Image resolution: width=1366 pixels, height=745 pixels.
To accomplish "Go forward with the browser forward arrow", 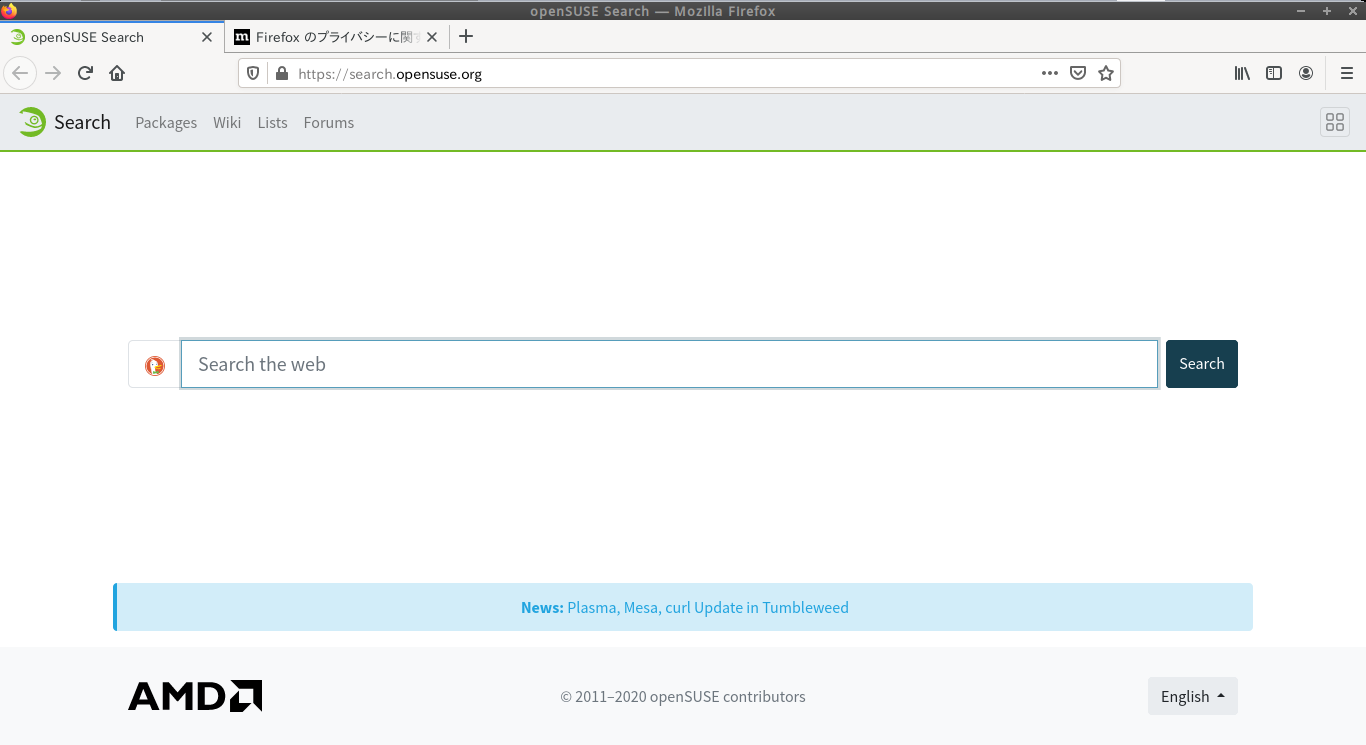I will coord(53,73).
